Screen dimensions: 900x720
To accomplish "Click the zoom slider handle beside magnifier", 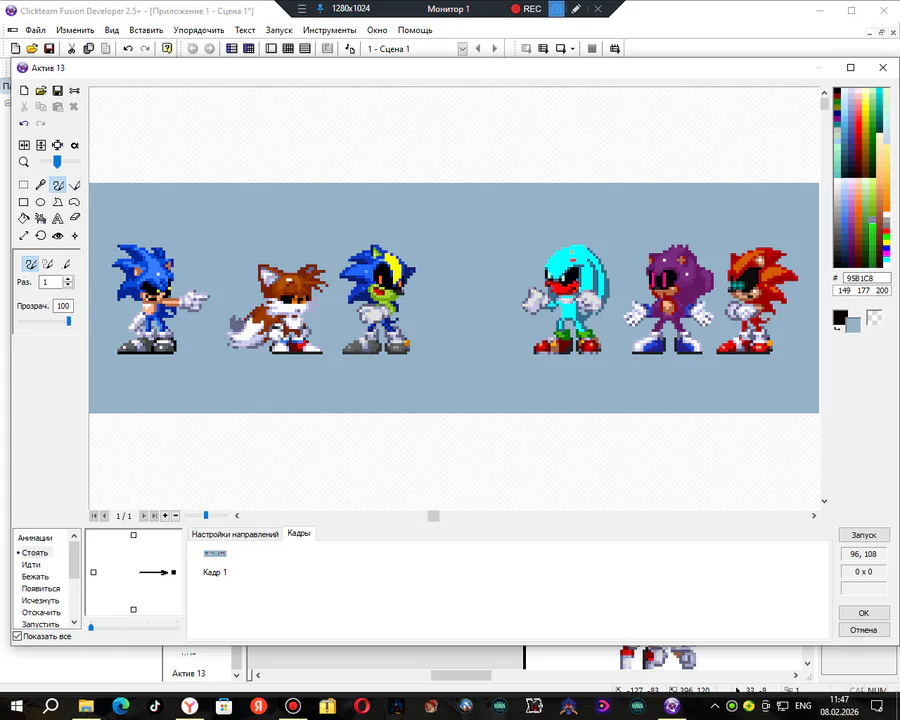I will tap(57, 162).
